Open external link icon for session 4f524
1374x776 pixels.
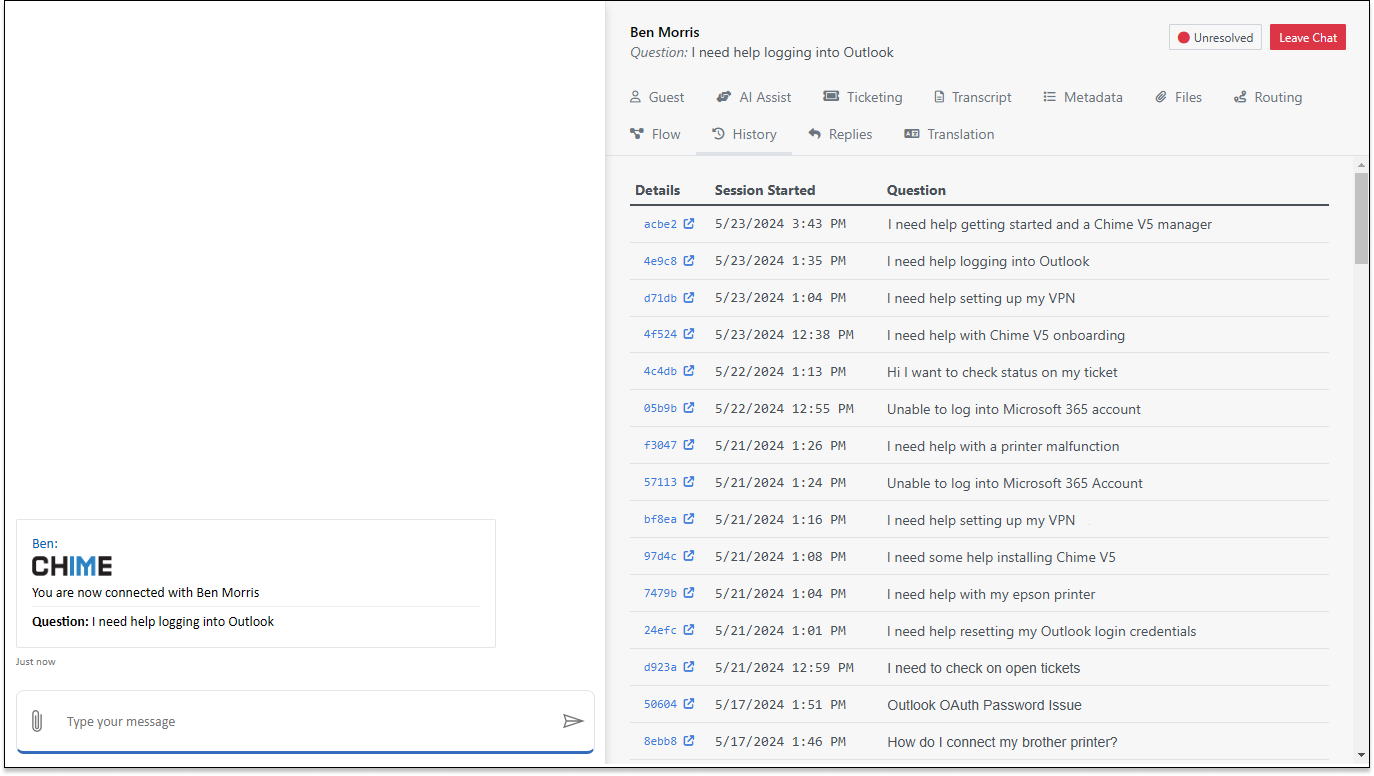click(x=689, y=335)
